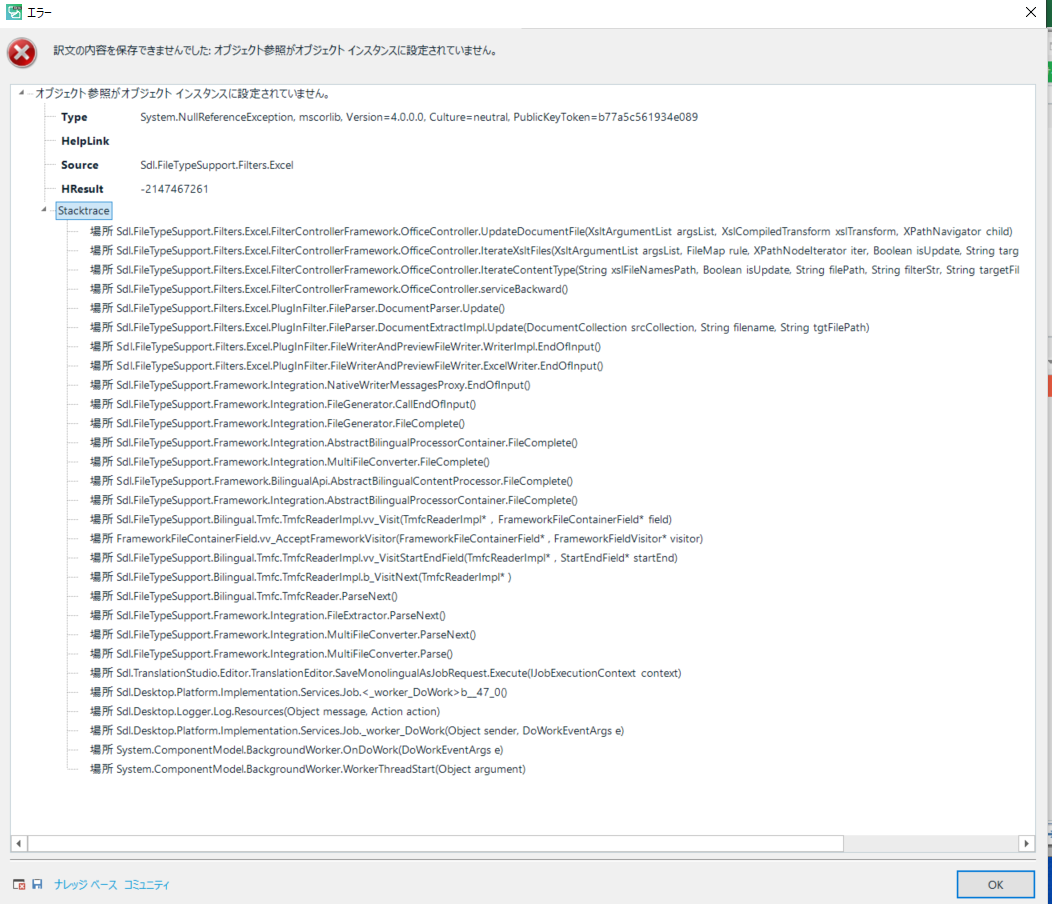This screenshot has height=904, width=1052.
Task: Select the BackgroundWorker.OnDoWork stack line
Action: pos(297,750)
